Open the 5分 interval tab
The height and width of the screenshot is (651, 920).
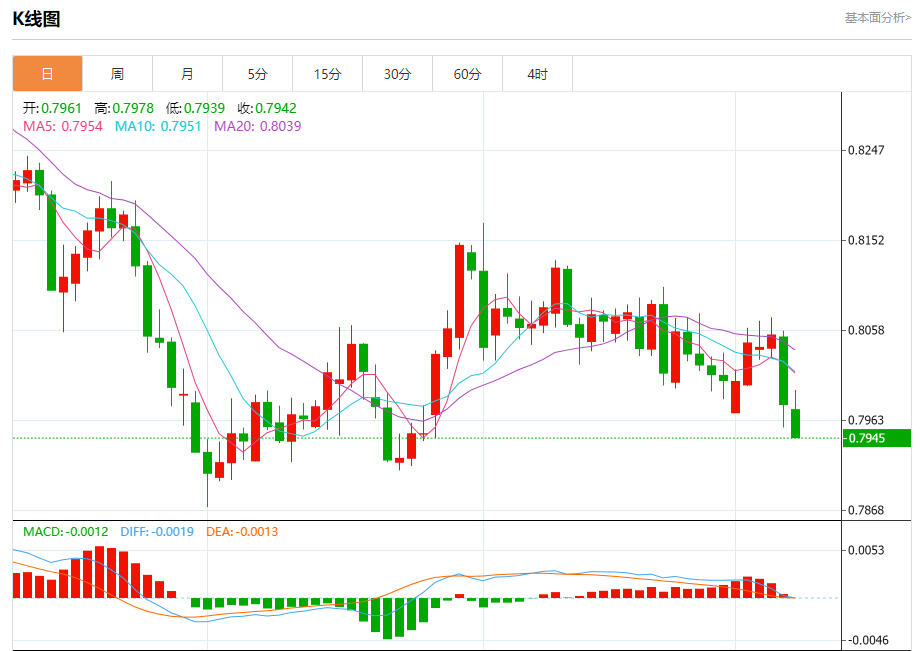[x=258, y=74]
